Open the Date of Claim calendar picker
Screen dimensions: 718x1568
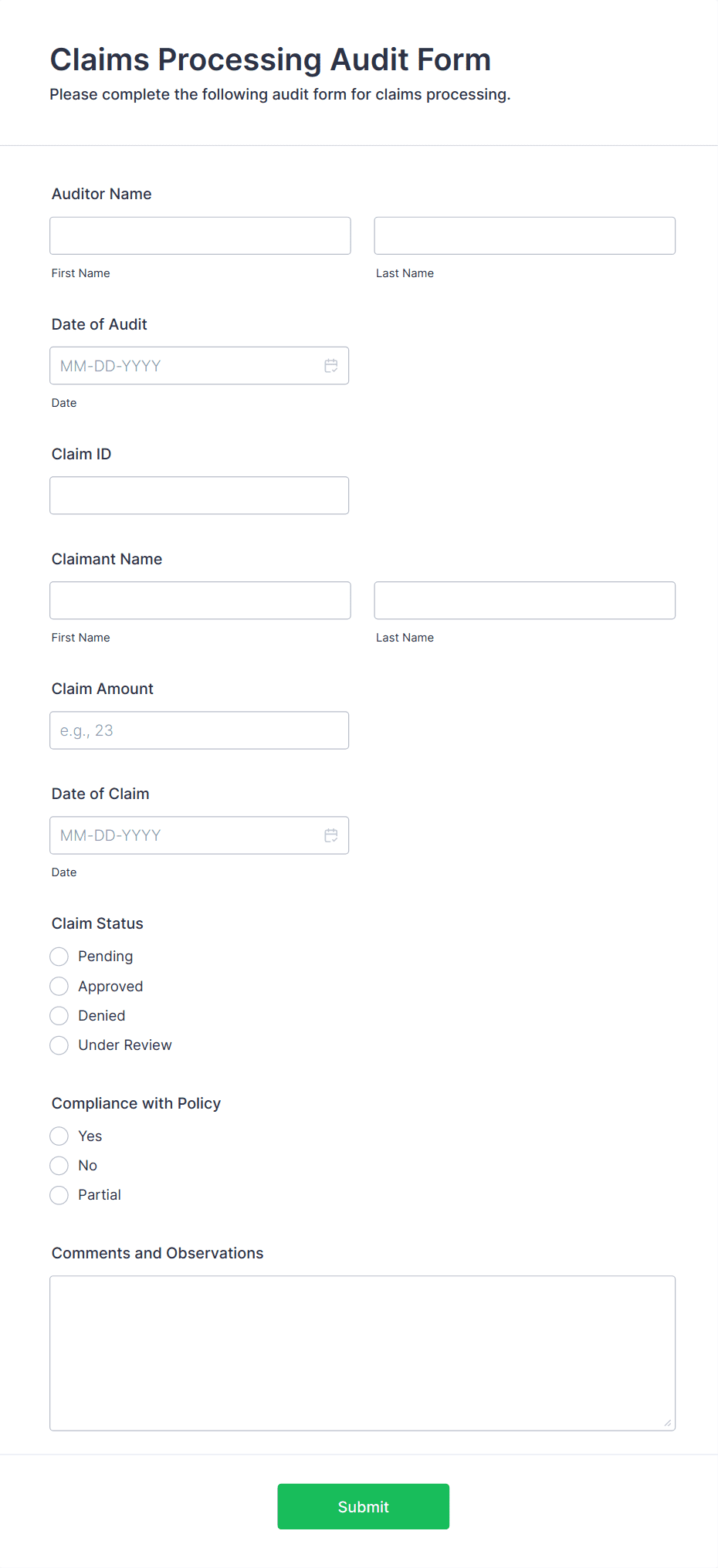331,835
